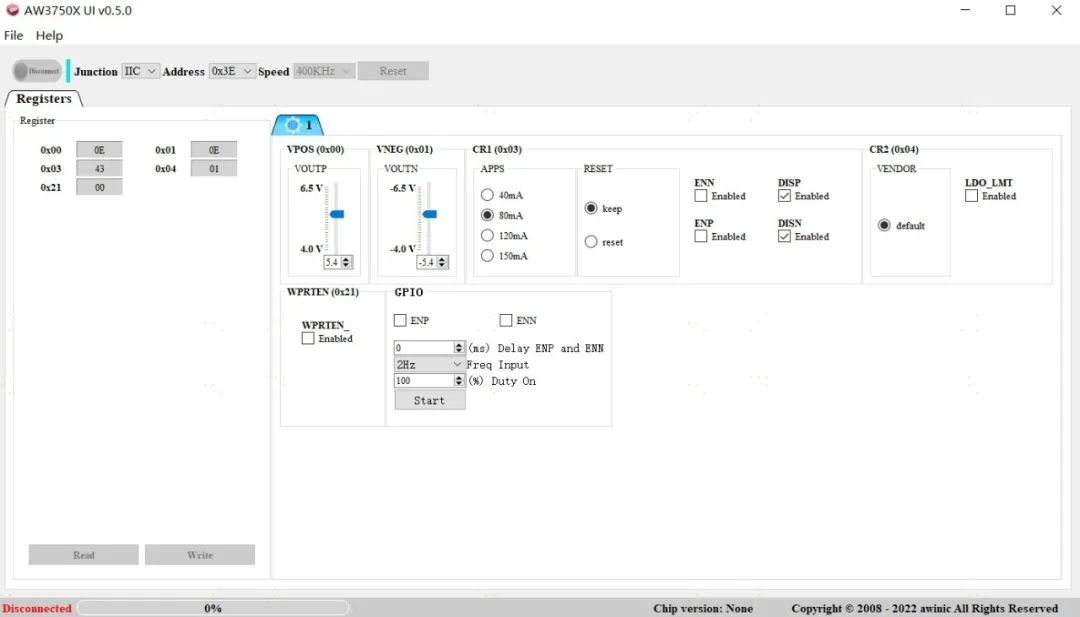Start the GPIO signal output
Viewport: 1080px width, 617px height.
tap(429, 399)
